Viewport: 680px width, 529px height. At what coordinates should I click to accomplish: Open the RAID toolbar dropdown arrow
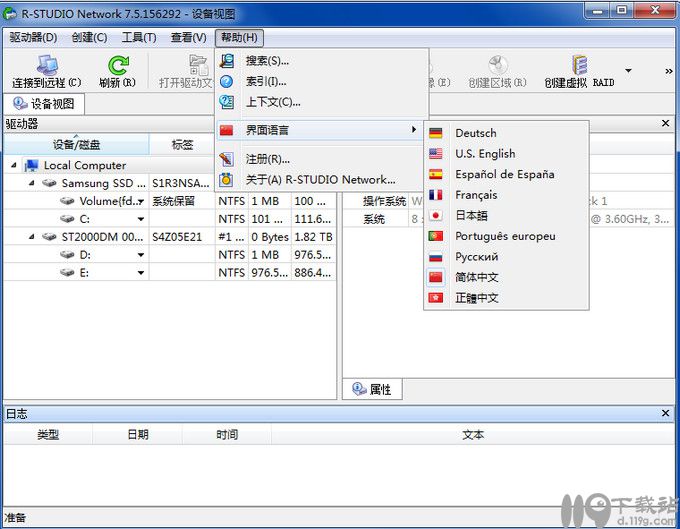tap(628, 70)
